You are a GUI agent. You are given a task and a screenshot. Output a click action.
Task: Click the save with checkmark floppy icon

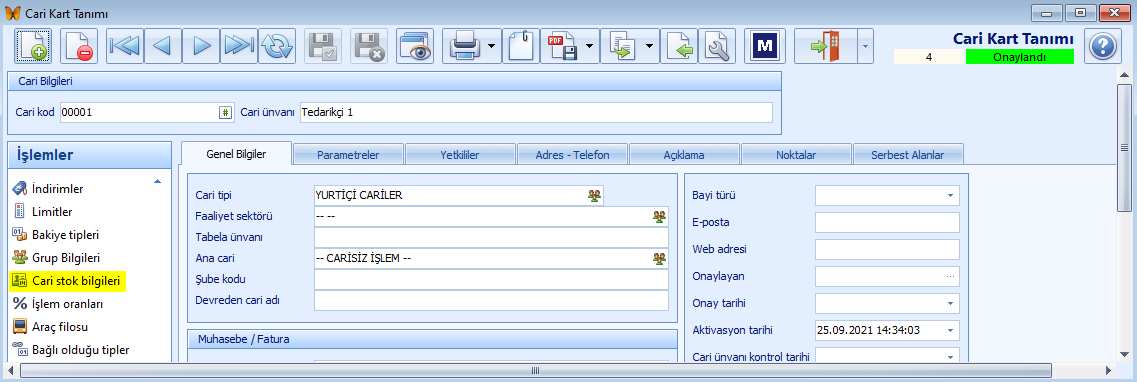coord(323,46)
